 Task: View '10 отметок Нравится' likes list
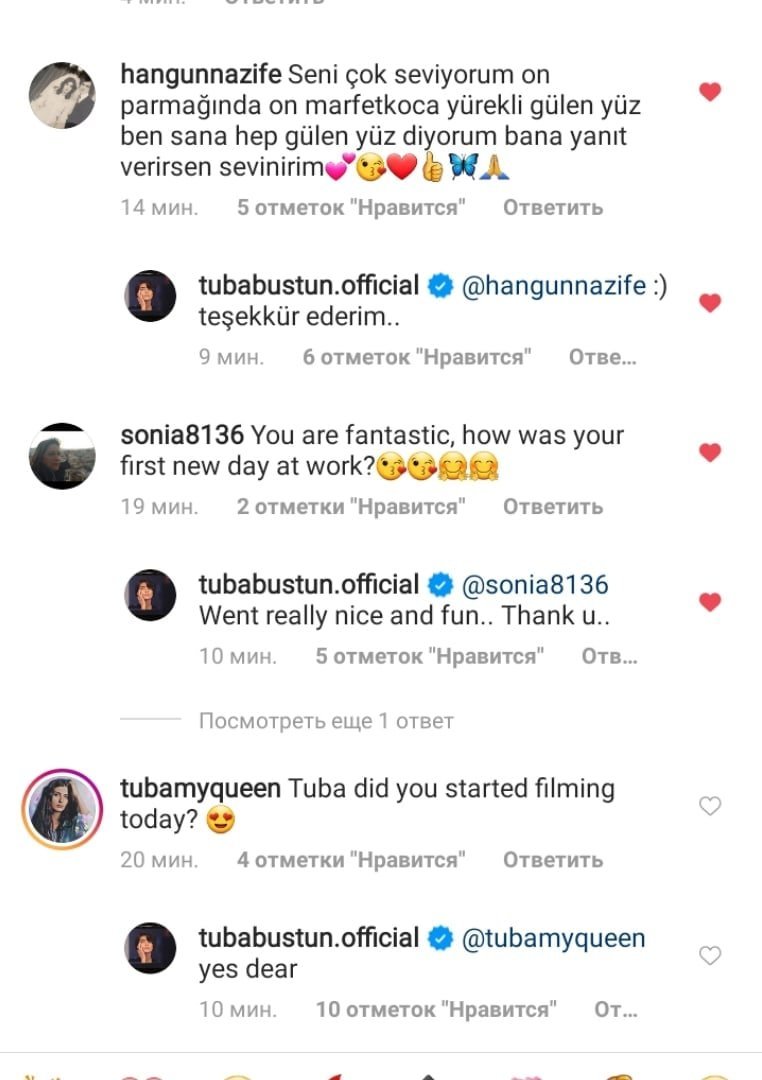tap(435, 1009)
